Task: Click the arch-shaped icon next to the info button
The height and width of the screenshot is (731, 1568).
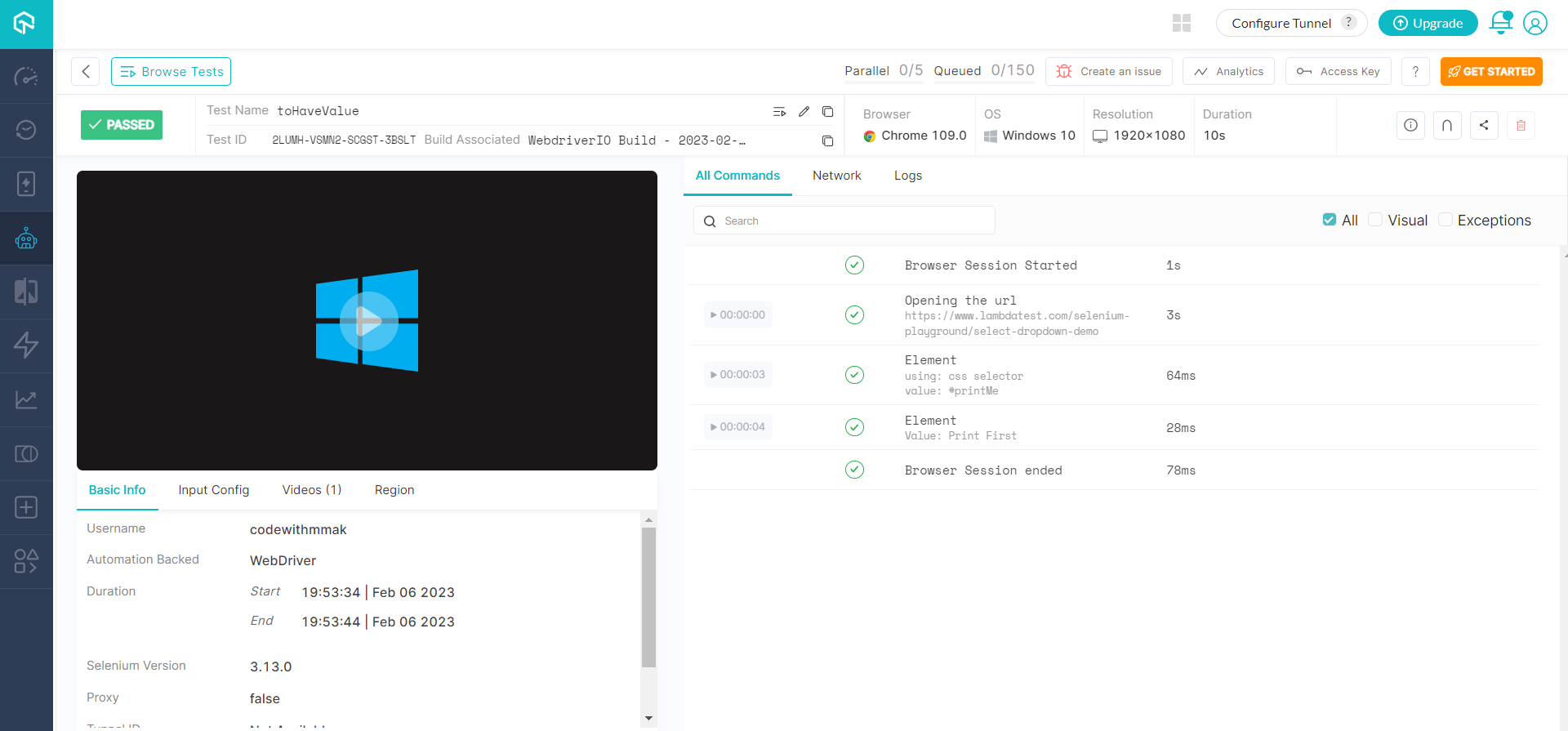Action: (1447, 125)
